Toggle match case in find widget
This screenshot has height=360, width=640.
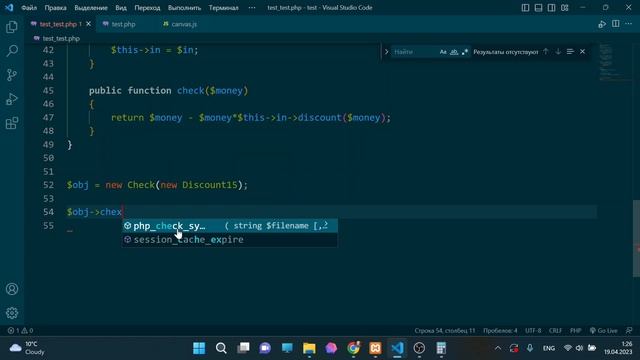(x=443, y=52)
